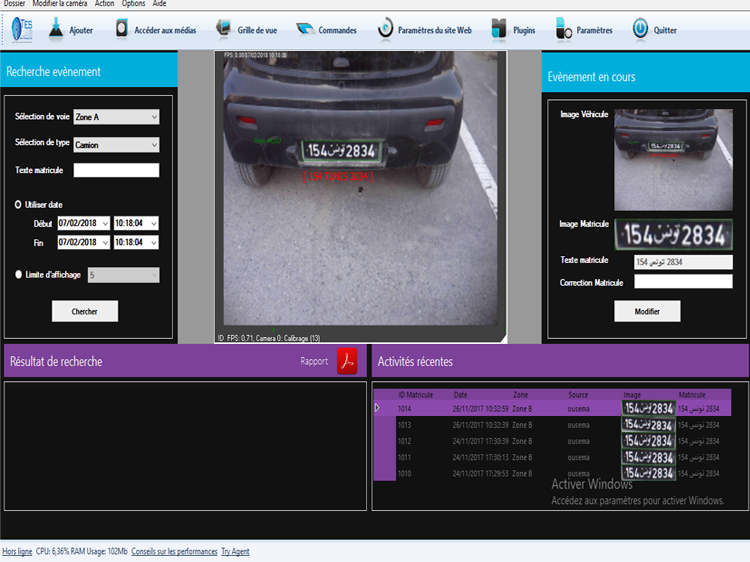
Task: Click the Plugins toolbar icon
Action: point(499,30)
